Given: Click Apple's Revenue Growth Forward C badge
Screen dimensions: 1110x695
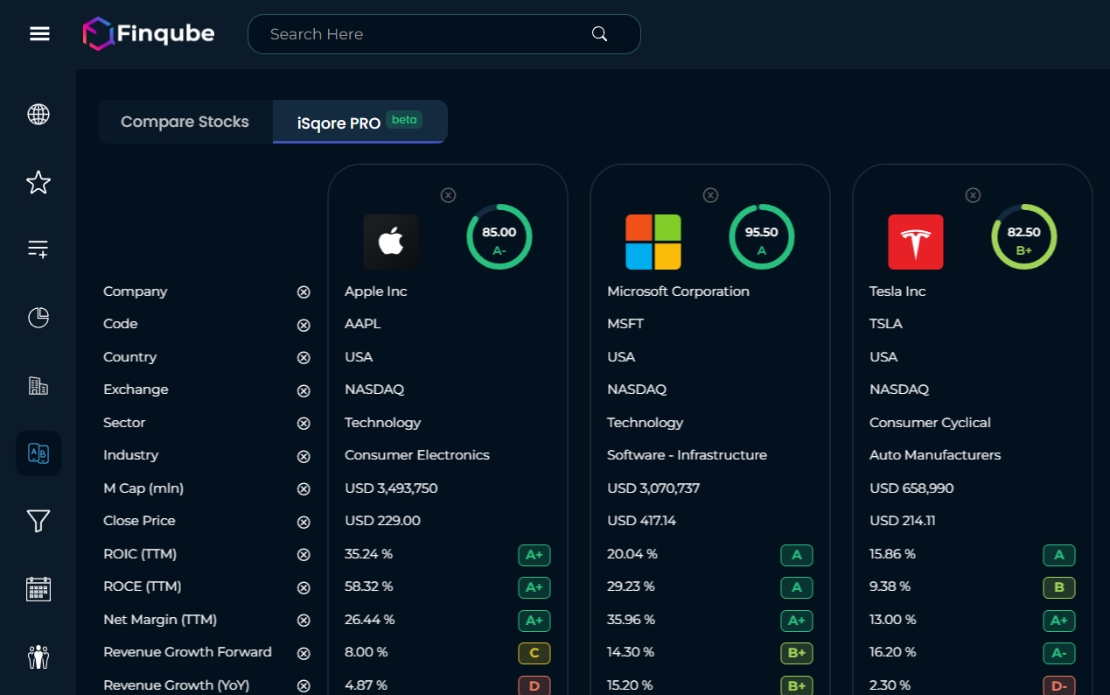Looking at the screenshot, I should (534, 653).
